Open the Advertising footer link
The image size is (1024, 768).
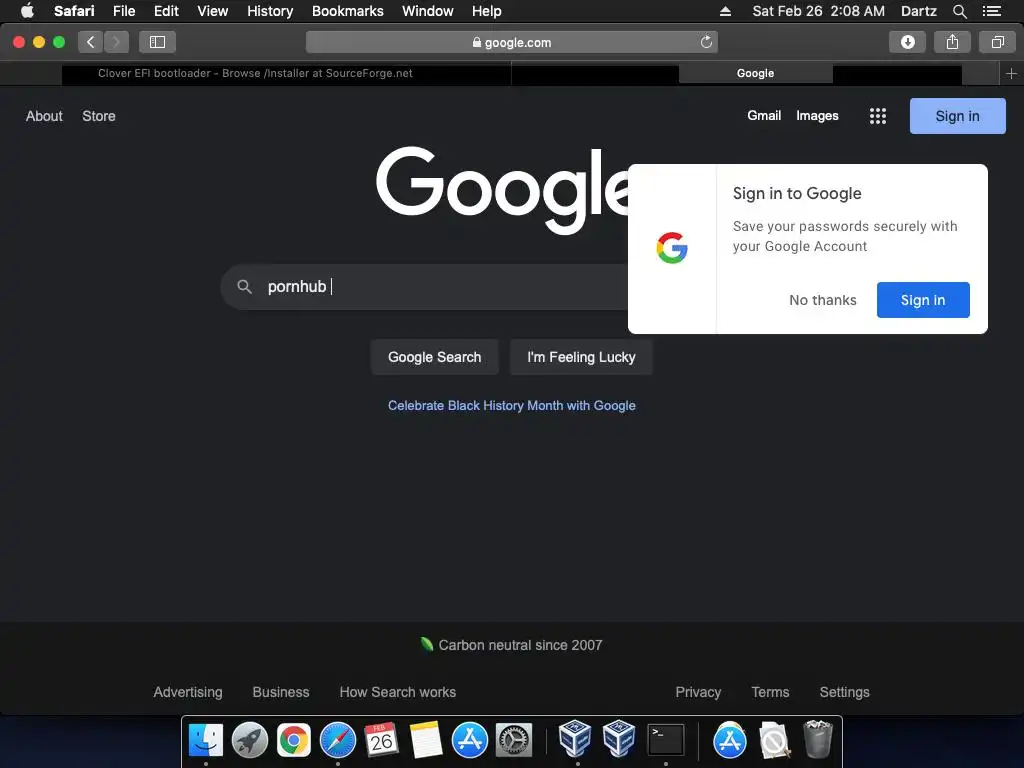click(x=188, y=692)
